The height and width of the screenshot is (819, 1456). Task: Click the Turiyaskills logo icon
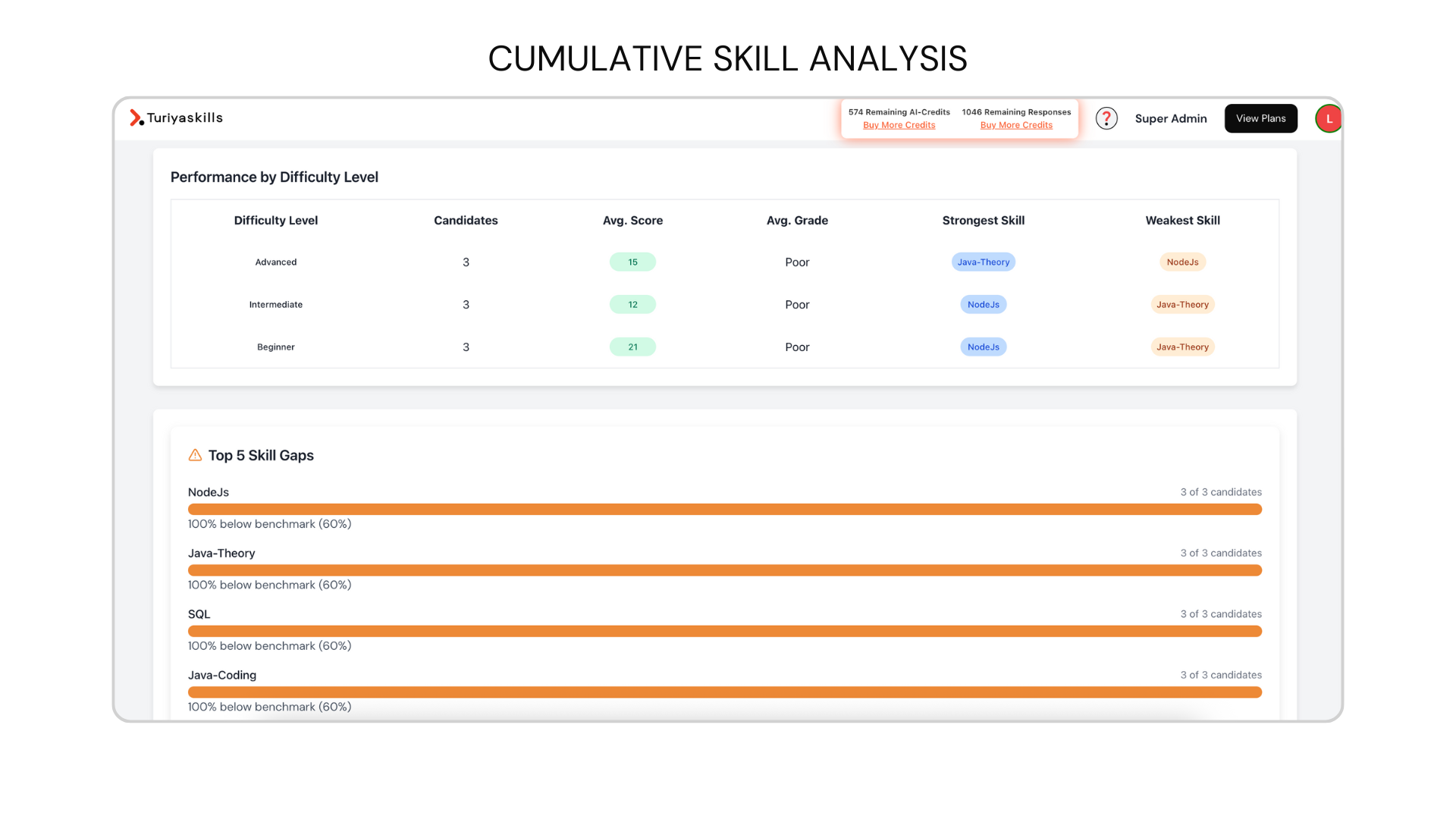coord(136,118)
